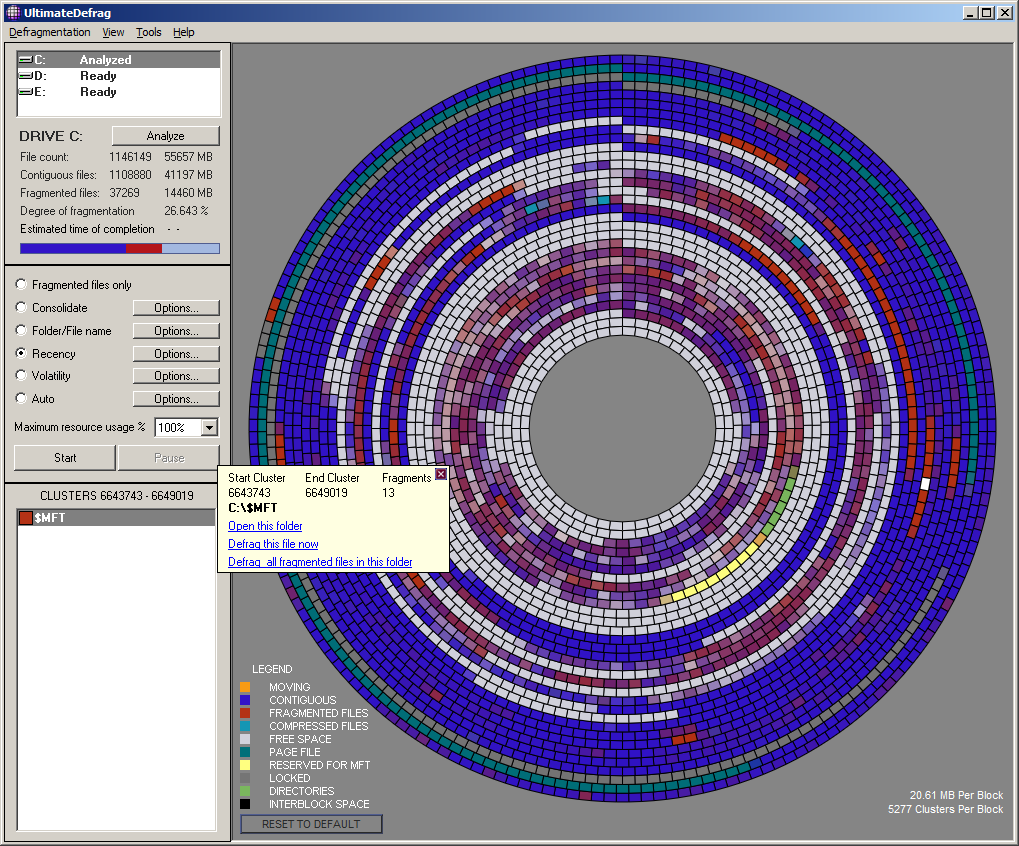Click the C:\$MFT path in tooltip
The height and width of the screenshot is (846, 1019).
[253, 508]
